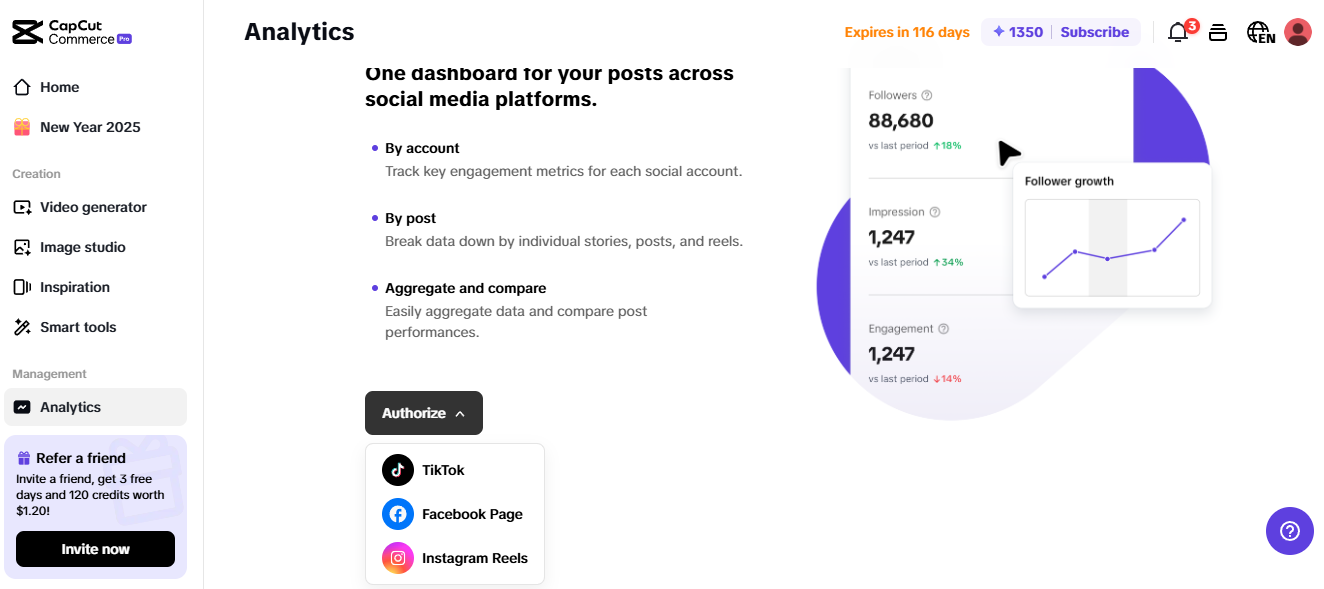Open the help question mark button
Viewport: 1324px width, 589px height.
tap(1290, 531)
